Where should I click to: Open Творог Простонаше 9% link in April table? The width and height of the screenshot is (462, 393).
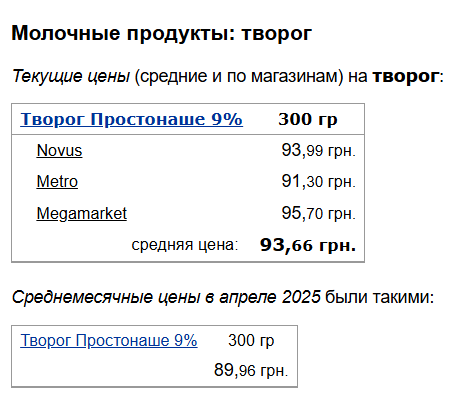109,341
